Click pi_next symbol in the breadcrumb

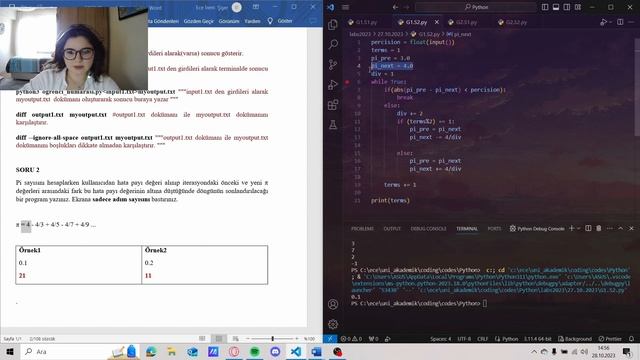click(x=459, y=34)
